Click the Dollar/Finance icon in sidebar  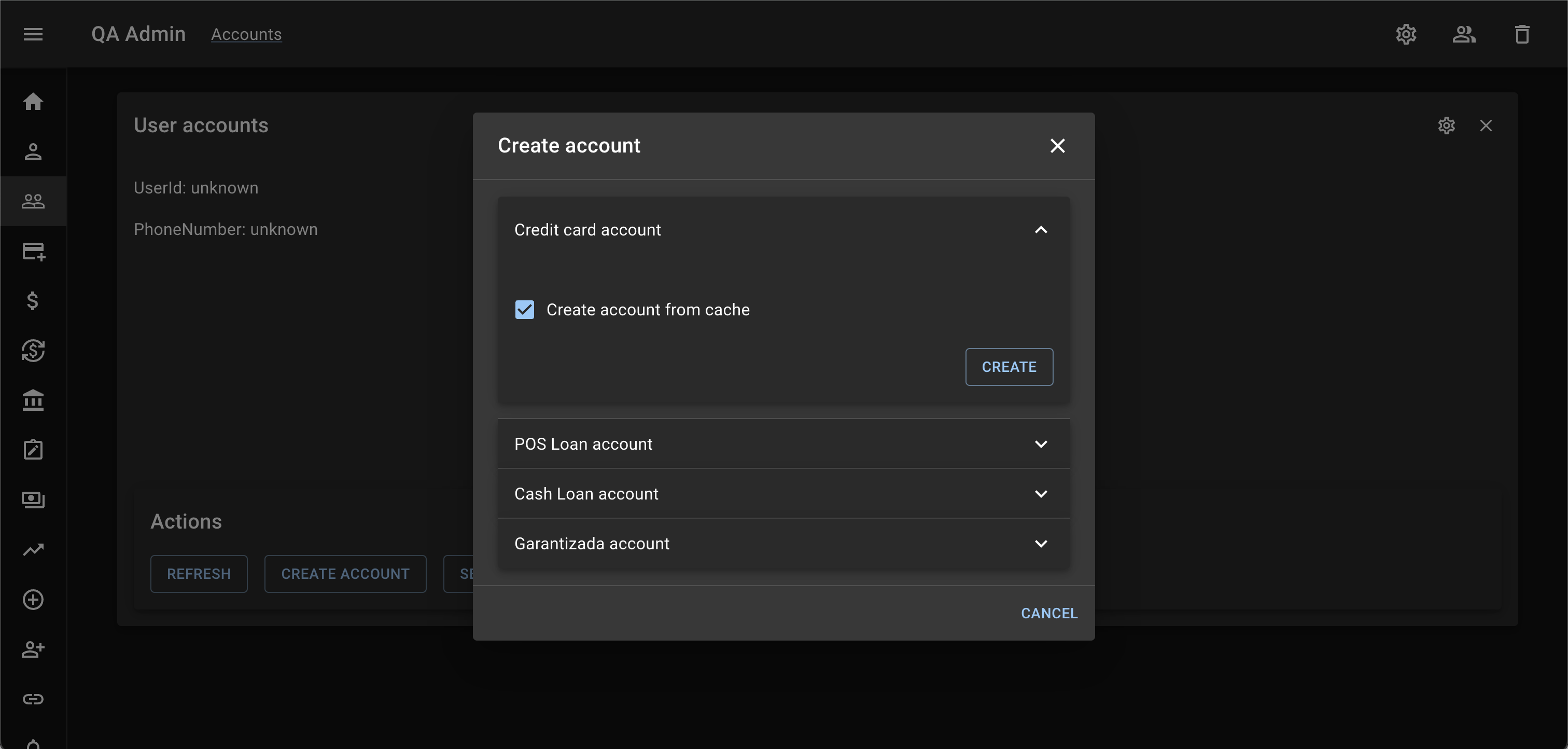click(33, 300)
